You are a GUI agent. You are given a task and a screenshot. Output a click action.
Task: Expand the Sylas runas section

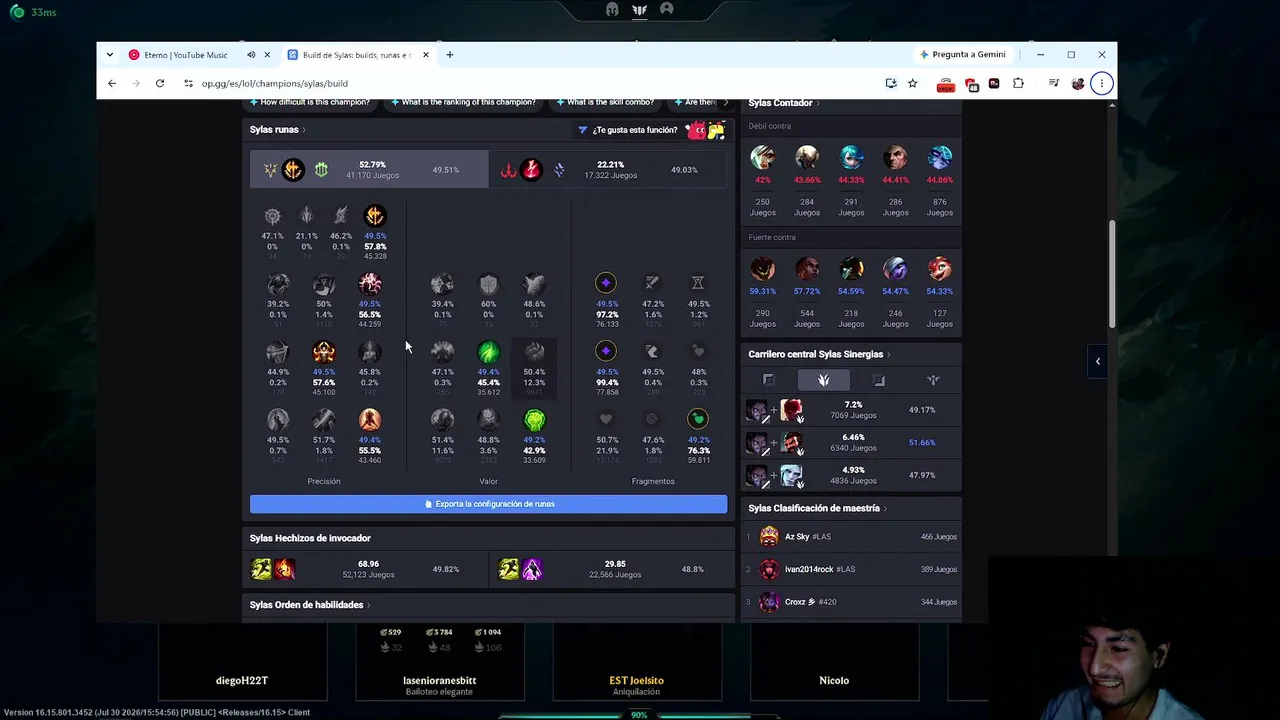[x=278, y=130]
